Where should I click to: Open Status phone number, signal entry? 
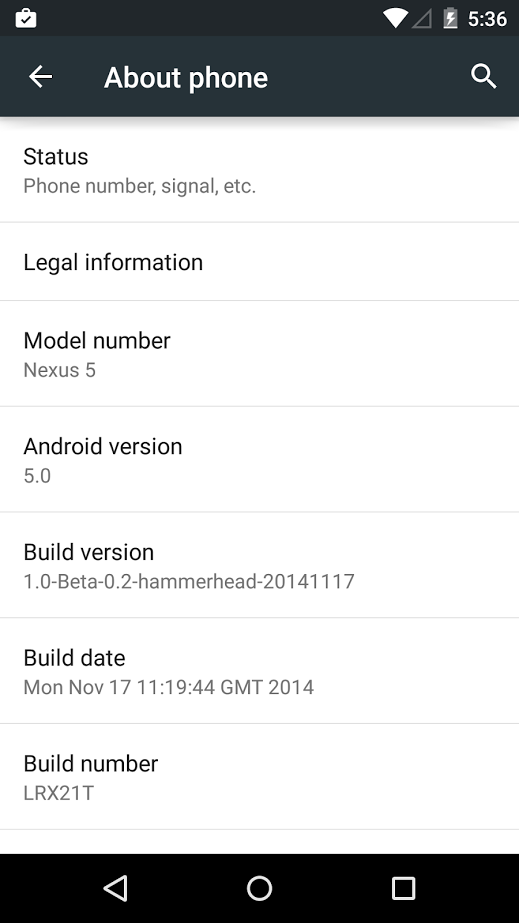click(260, 170)
